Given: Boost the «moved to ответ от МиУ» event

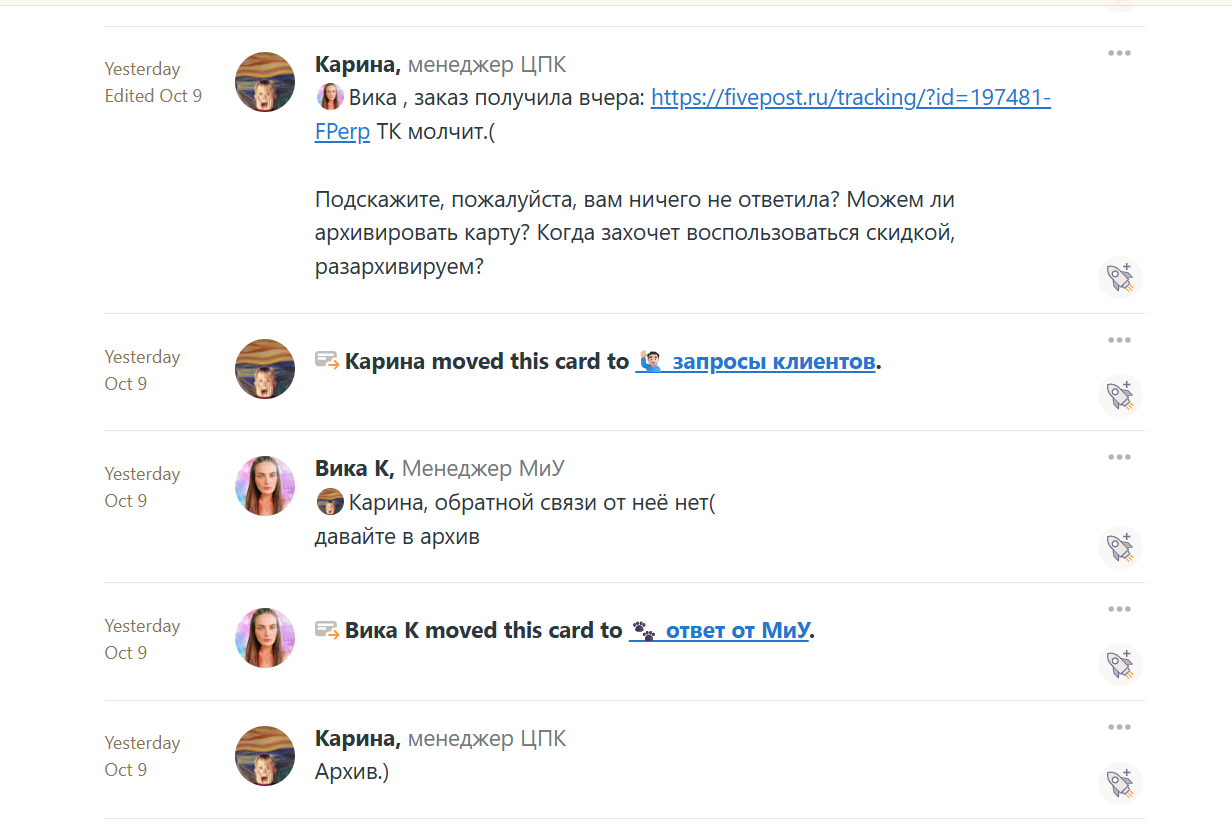Looking at the screenshot, I should click(1120, 664).
